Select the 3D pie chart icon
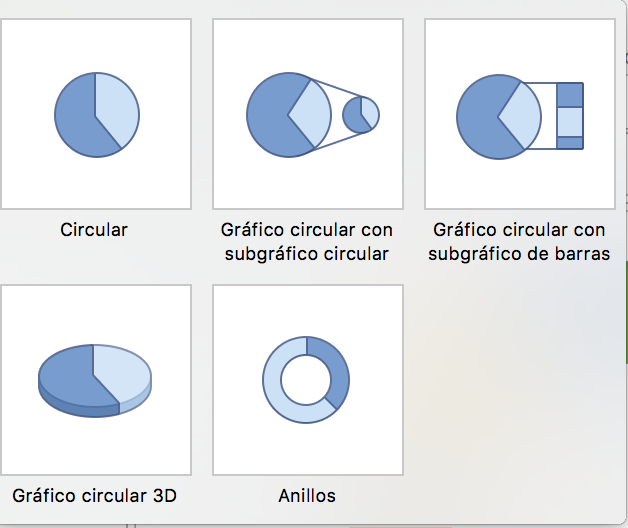The width and height of the screenshot is (628, 528). click(96, 380)
